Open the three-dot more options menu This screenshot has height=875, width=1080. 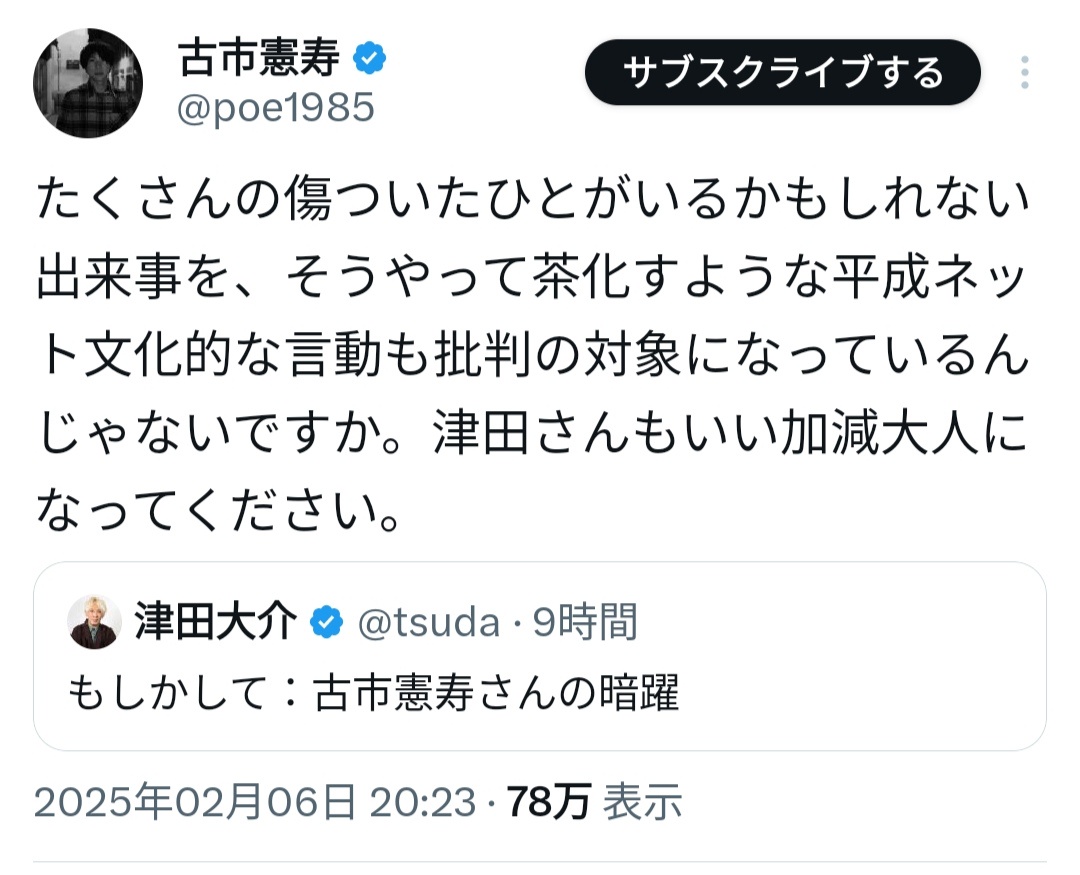(x=1024, y=72)
